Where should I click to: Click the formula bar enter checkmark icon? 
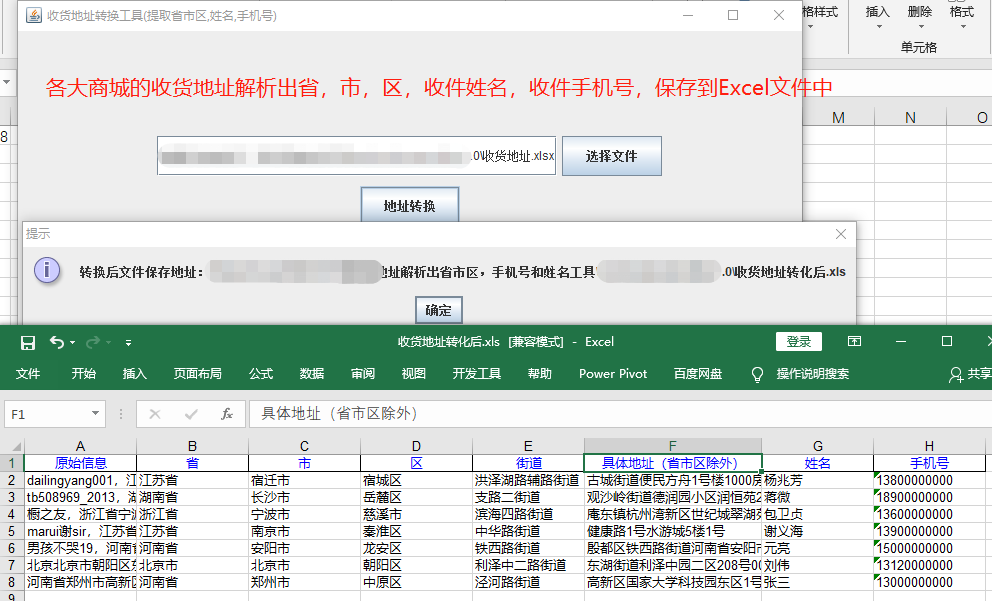pyautogui.click(x=191, y=413)
